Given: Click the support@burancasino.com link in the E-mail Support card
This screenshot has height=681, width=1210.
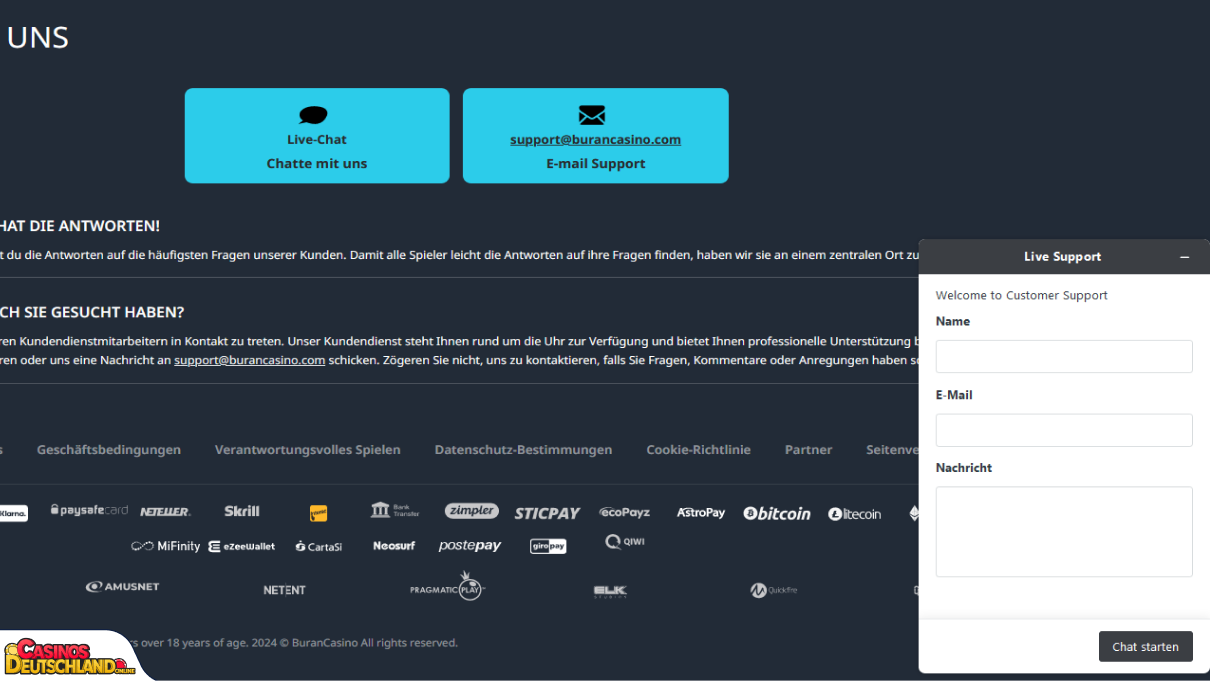Looking at the screenshot, I should (x=595, y=140).
